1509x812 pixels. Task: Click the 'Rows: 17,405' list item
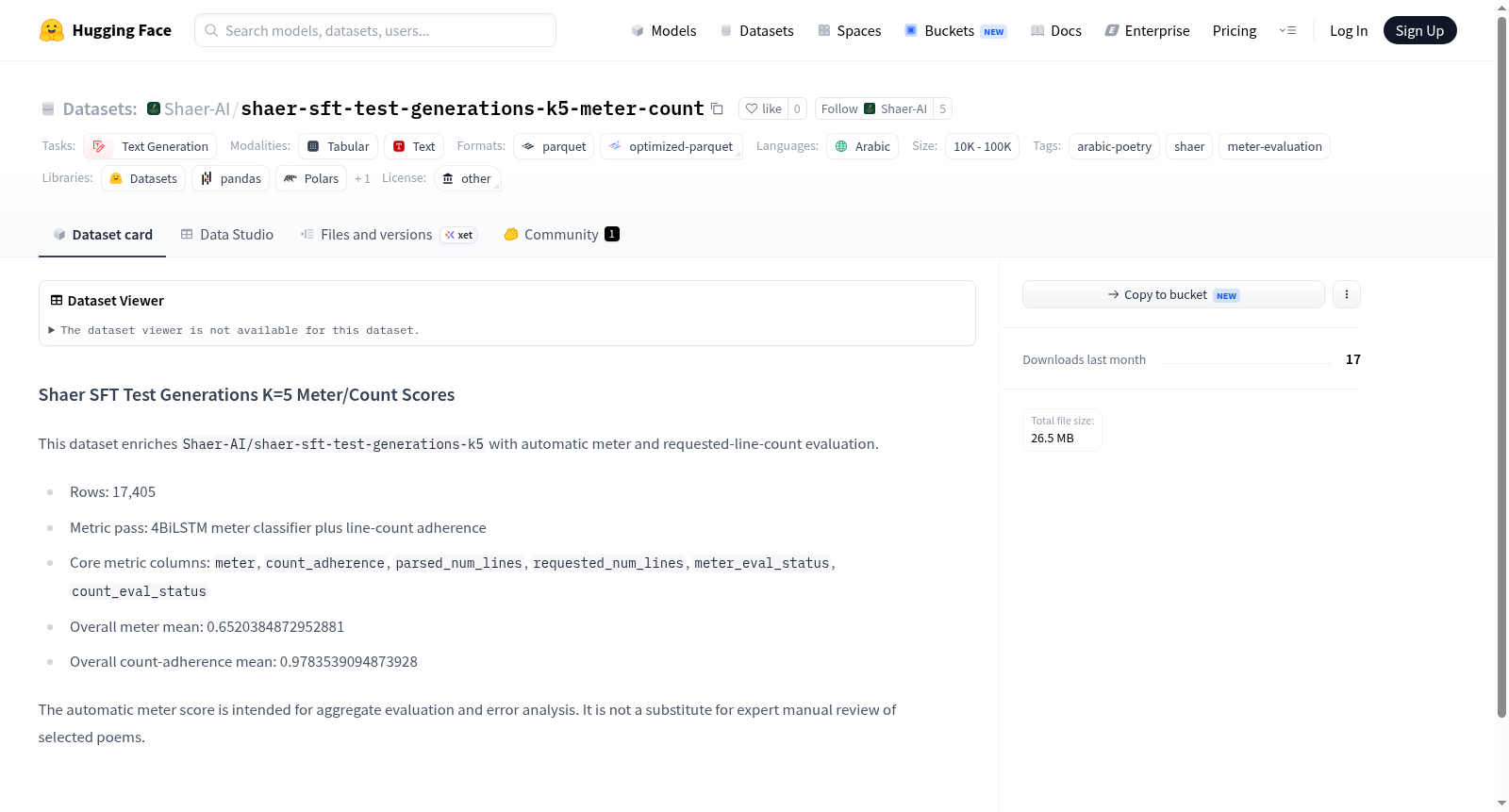pyautogui.click(x=112, y=492)
